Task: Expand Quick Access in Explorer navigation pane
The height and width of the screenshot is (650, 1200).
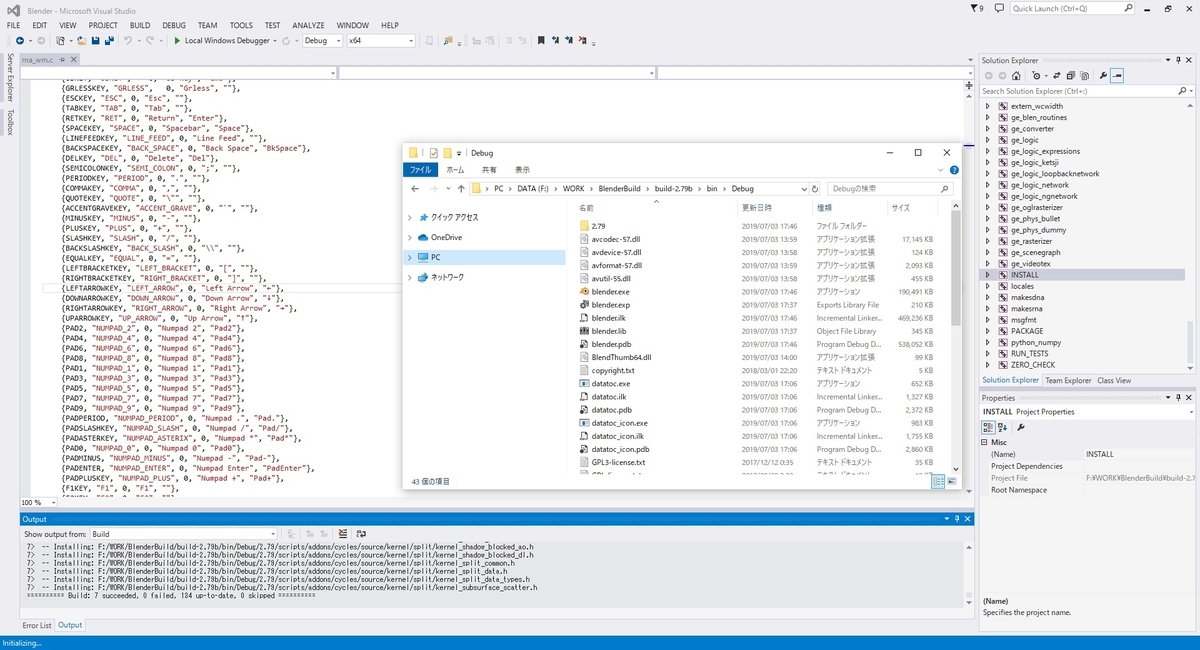Action: [x=409, y=217]
